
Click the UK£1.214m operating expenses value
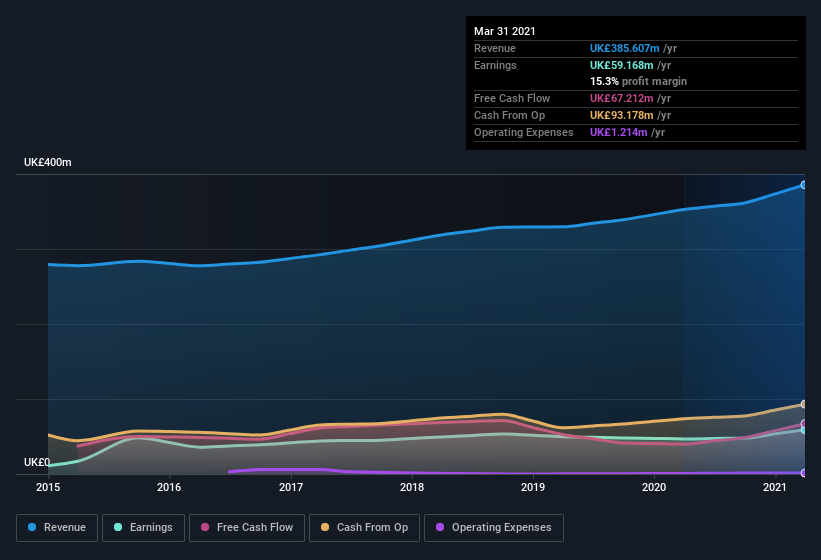(x=618, y=132)
